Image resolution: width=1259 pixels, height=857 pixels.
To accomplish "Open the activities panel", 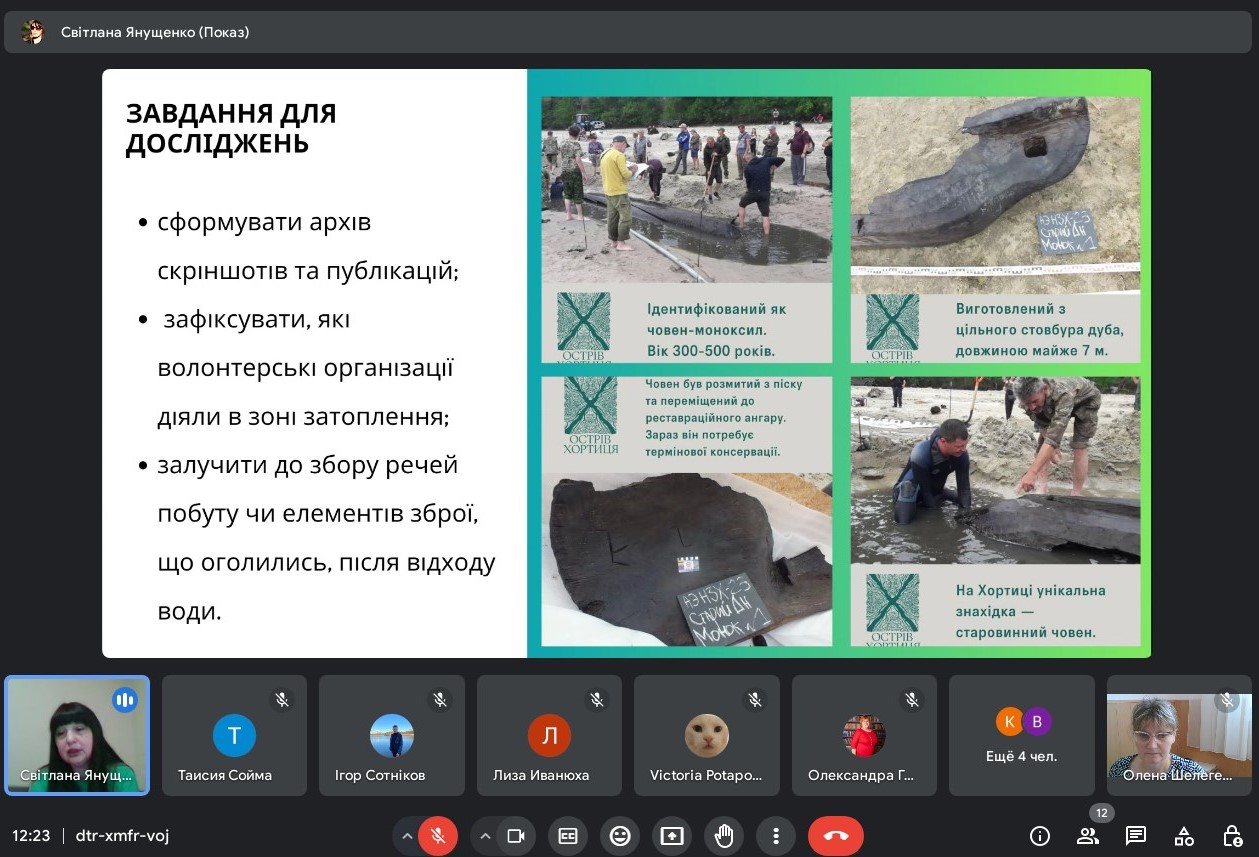I will 1184,836.
